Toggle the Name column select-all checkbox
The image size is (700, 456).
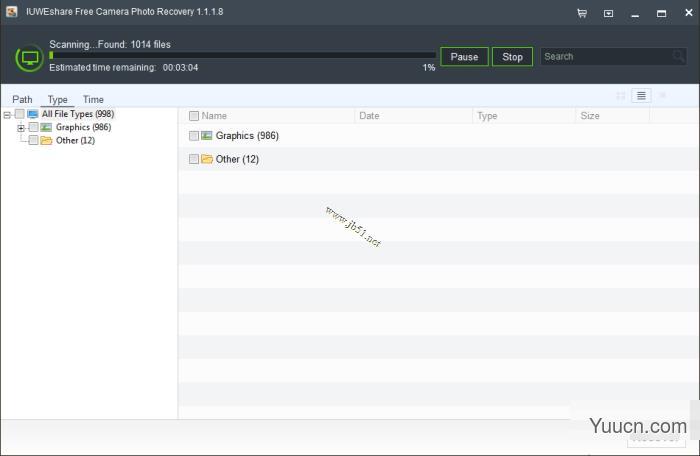(194, 116)
